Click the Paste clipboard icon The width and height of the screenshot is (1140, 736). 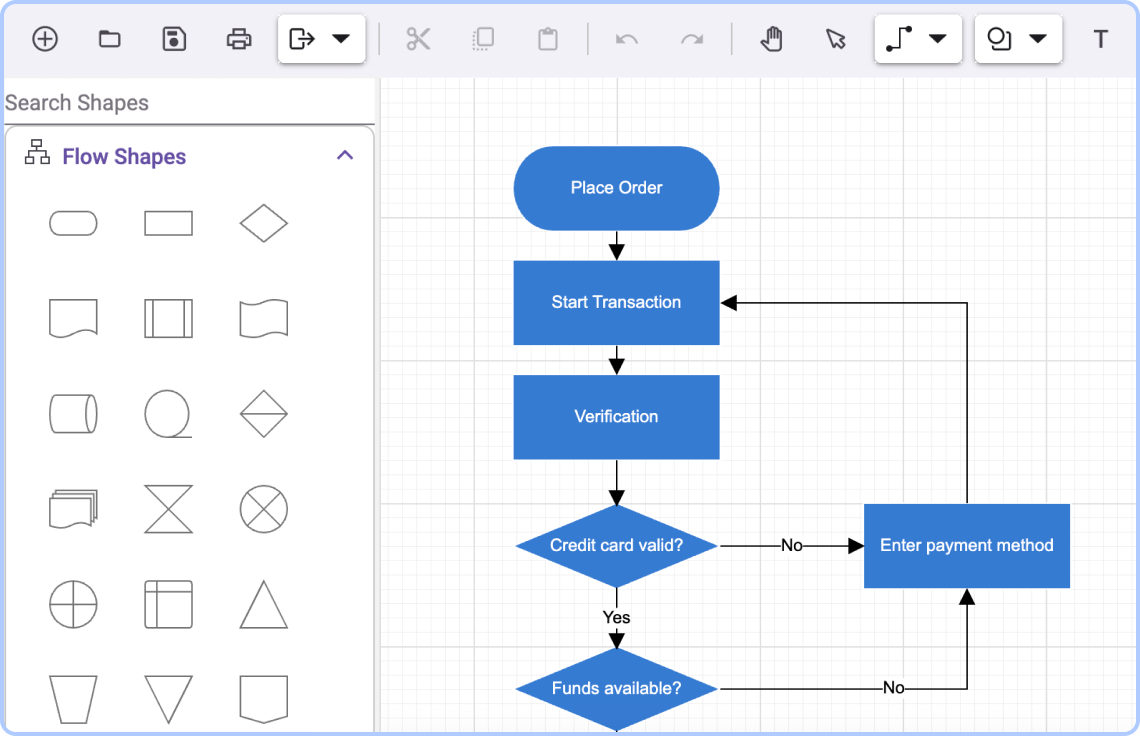click(x=547, y=38)
